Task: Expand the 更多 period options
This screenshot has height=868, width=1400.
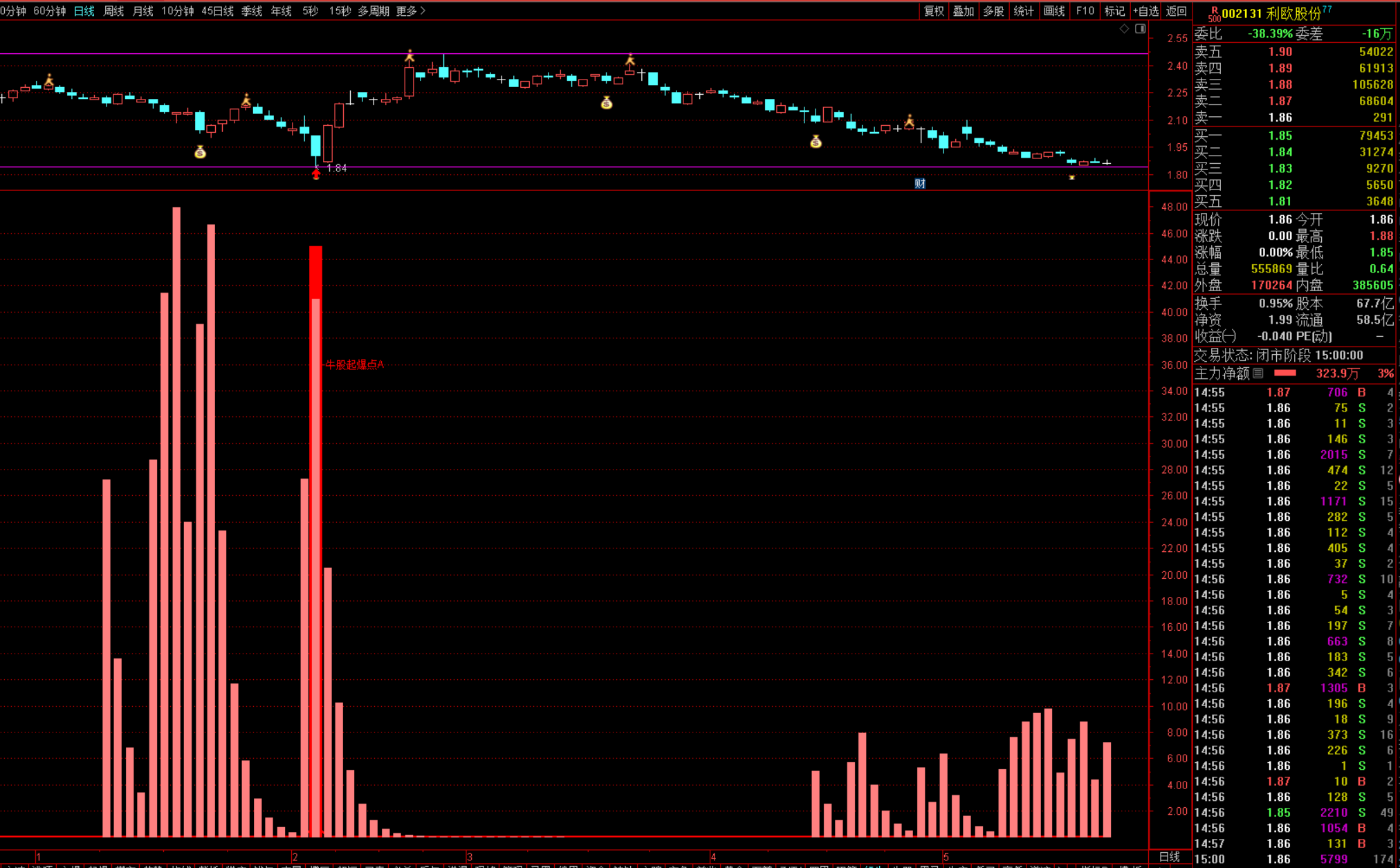Action: click(411, 11)
